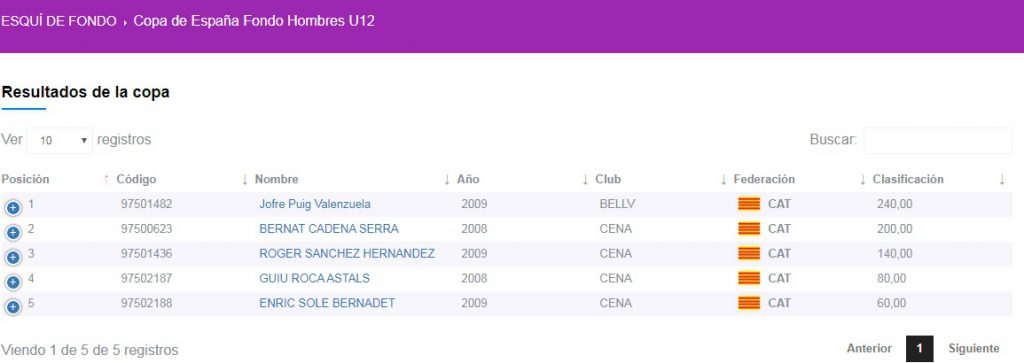Sort the table by Clasificación
This screenshot has height=363, width=1024.
click(x=908, y=180)
